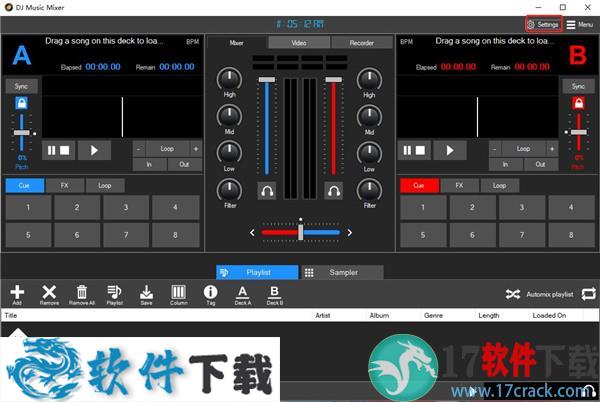
Task: Nudge crossfader left with arrow
Action: click(x=252, y=233)
